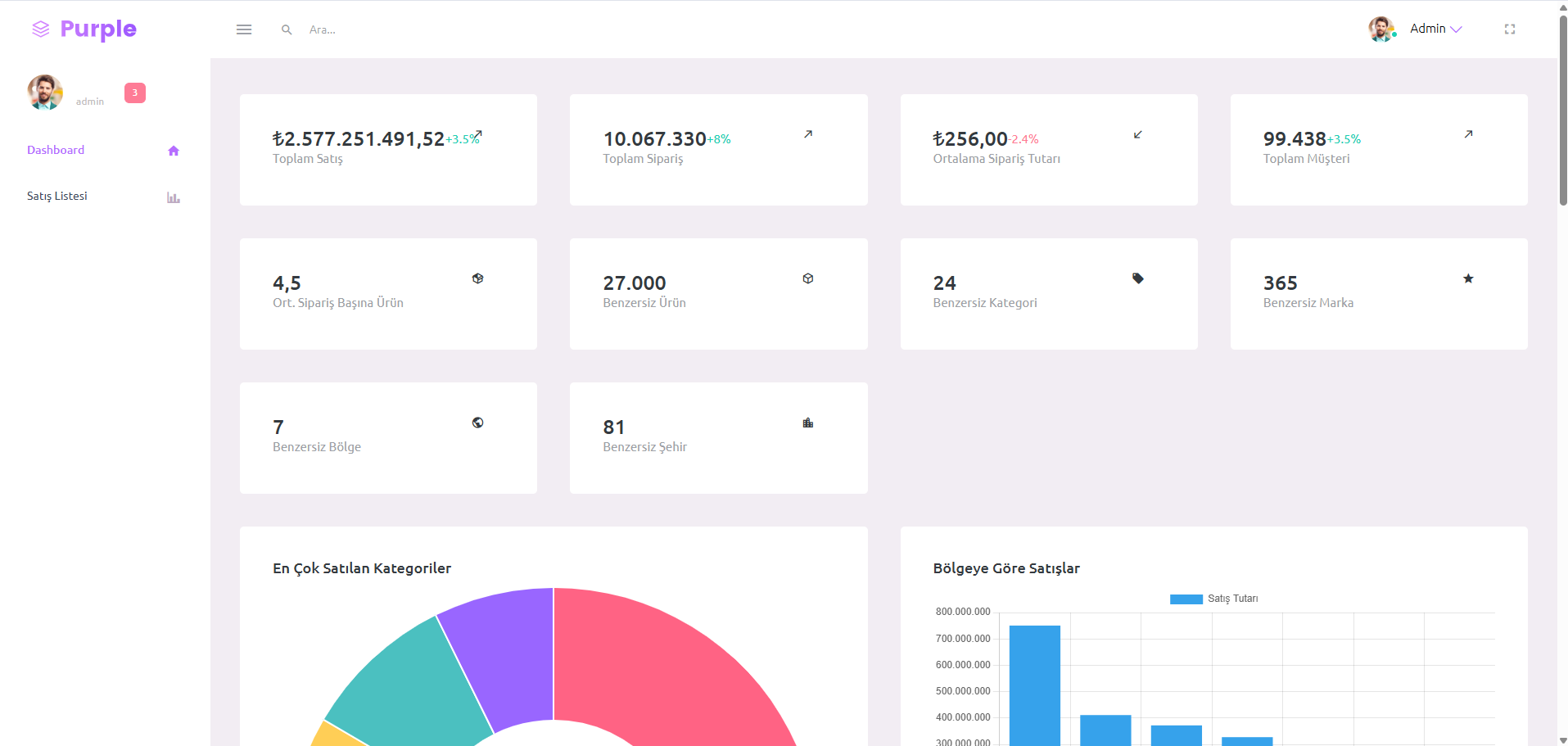Click the +8% change indicator

719,140
